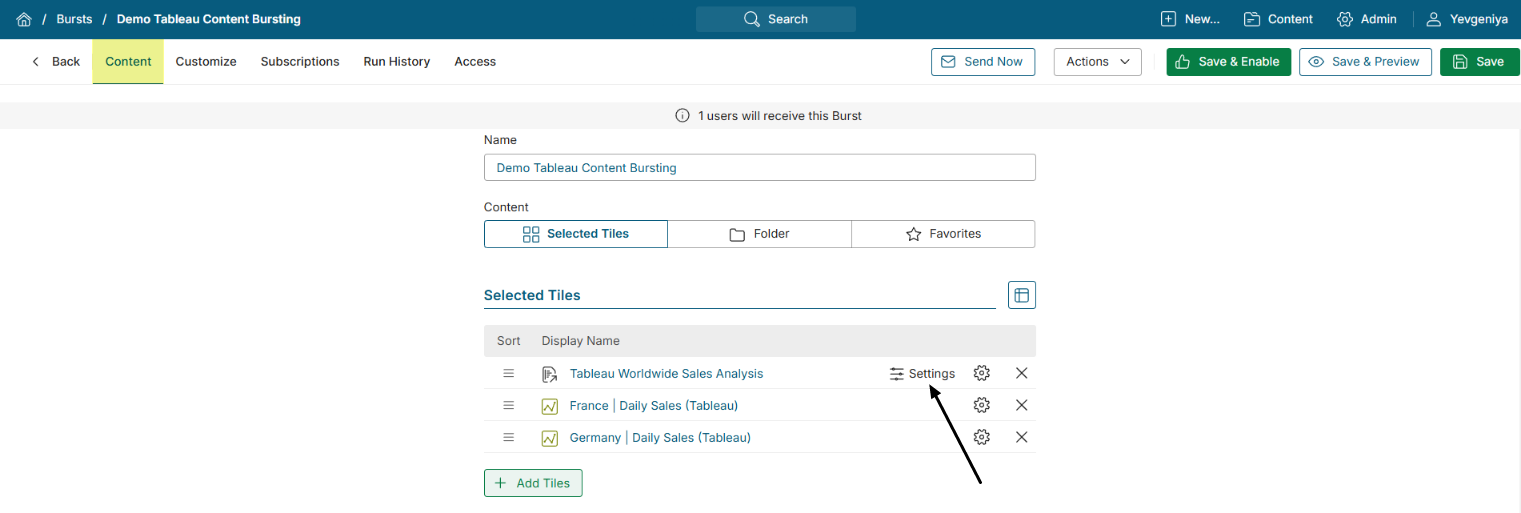The image size is (1521, 513).
Task: Open the Run History tab
Action: [397, 61]
